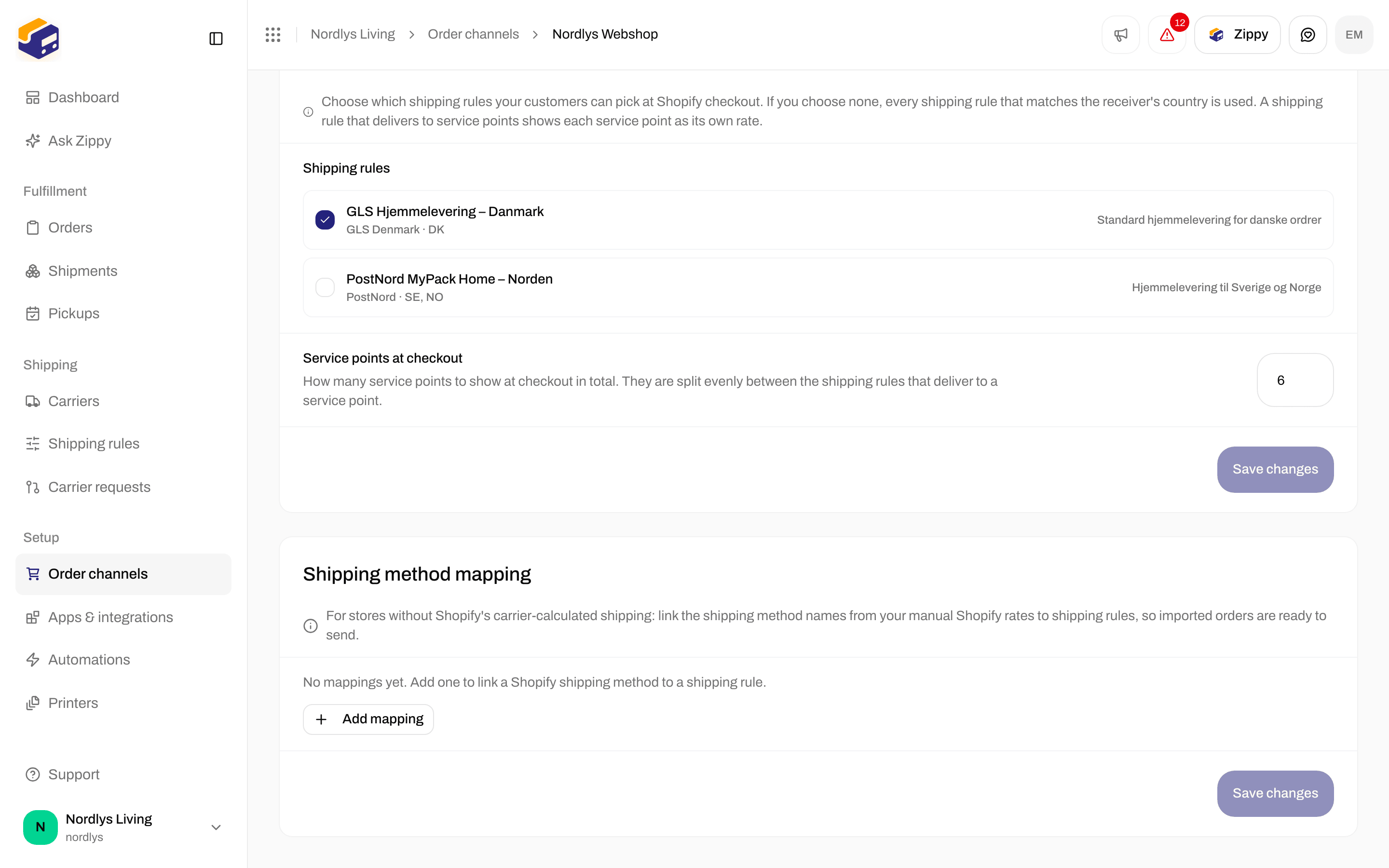This screenshot has height=868, width=1389.
Task: Click the Shipping rules sliders icon
Action: (x=33, y=444)
